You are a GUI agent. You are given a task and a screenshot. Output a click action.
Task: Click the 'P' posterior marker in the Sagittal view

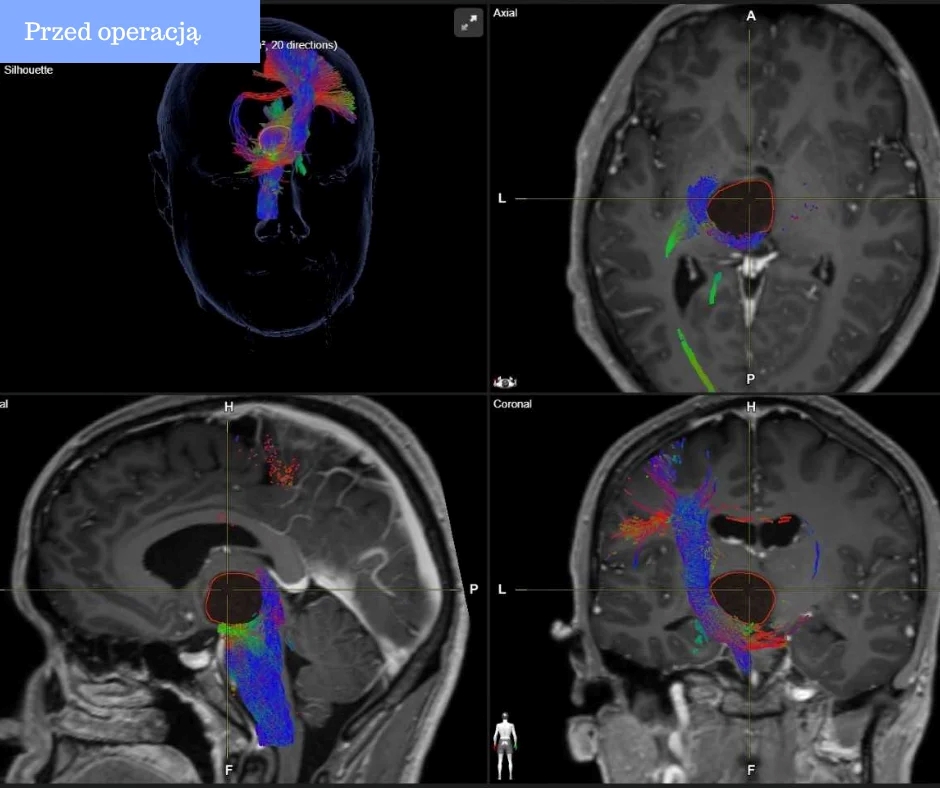[x=474, y=590]
